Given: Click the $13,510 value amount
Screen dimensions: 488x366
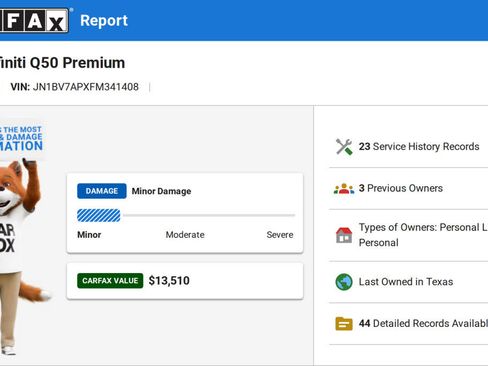Looking at the screenshot, I should [x=169, y=281].
